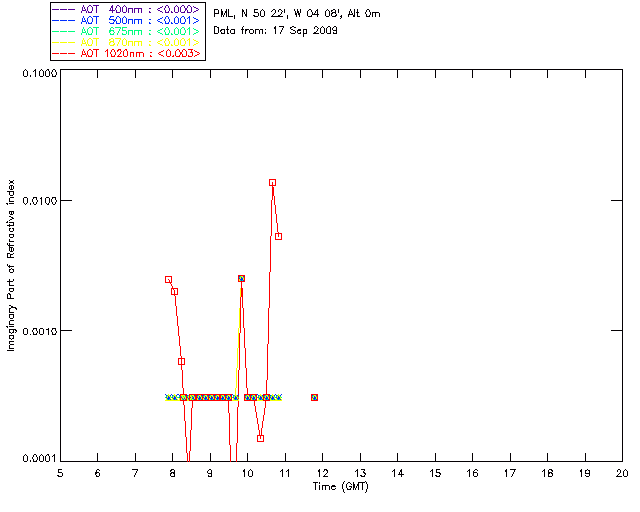Click the x-axis tick label 6
This screenshot has height=512, width=640.
click(x=98, y=473)
